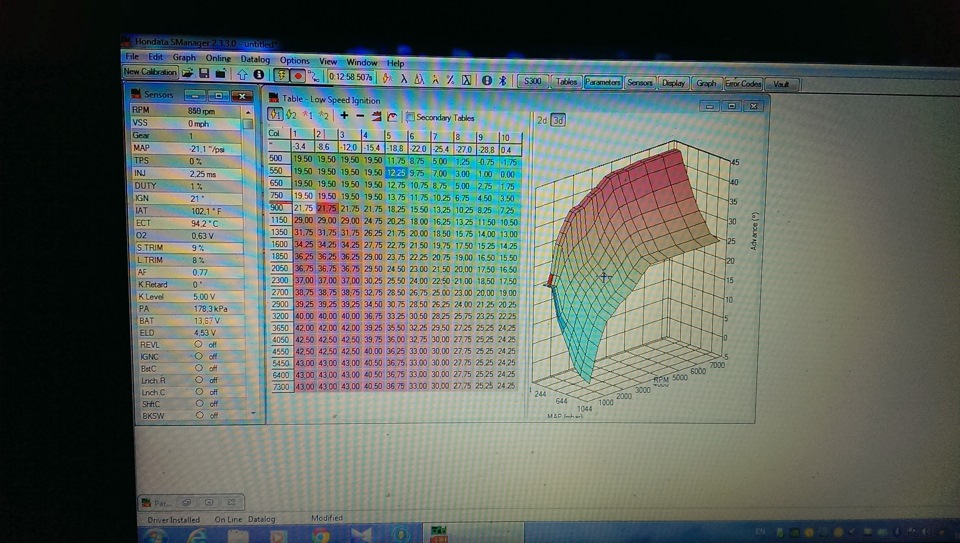Select primary ignition table icon 1
The image size is (960, 543).
pyautogui.click(x=275, y=114)
